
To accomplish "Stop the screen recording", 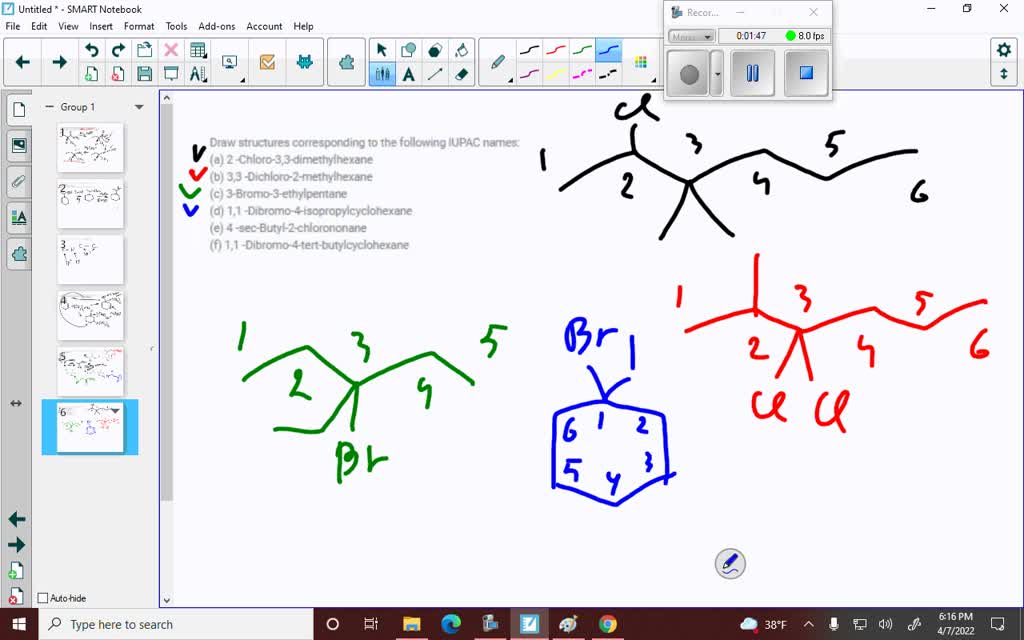I will point(805,73).
